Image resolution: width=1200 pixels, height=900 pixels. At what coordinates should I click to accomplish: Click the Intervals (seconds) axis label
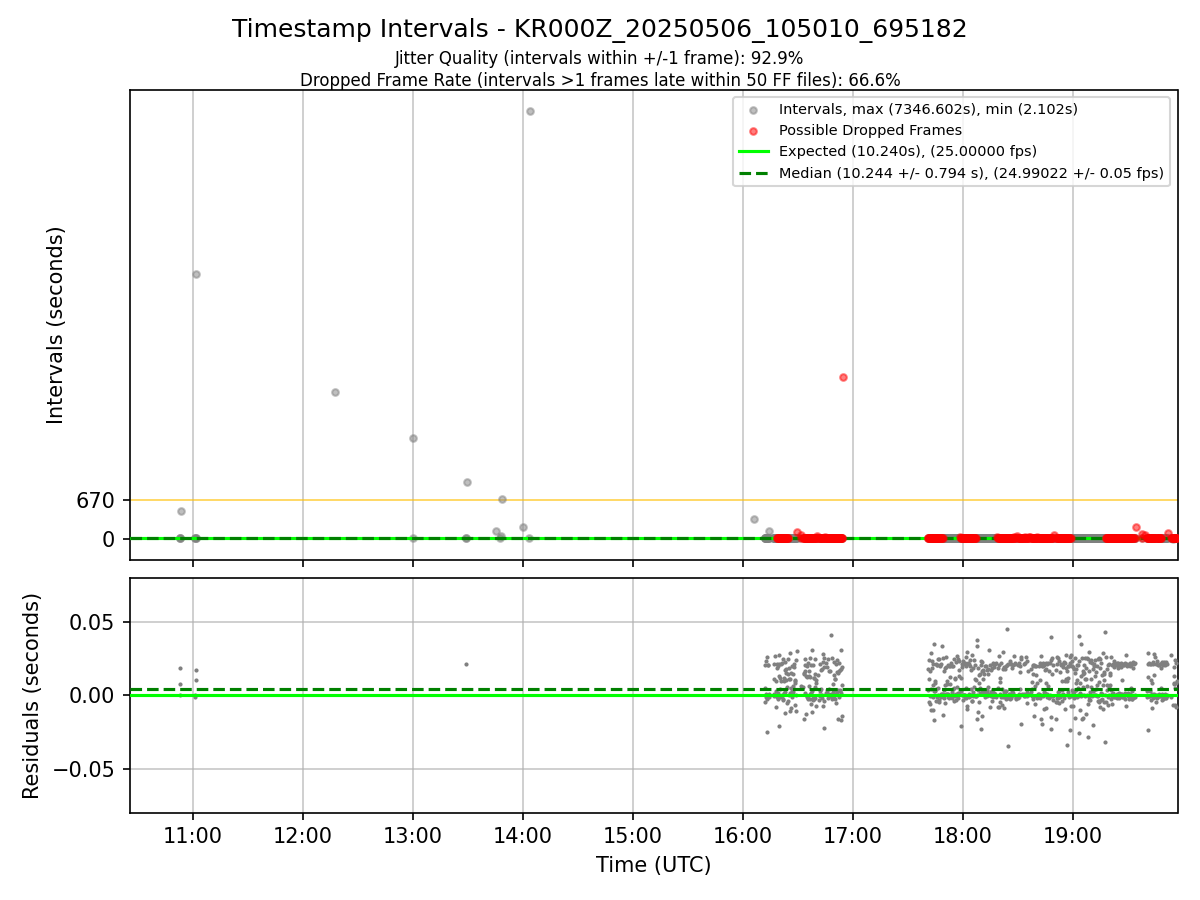tap(56, 325)
